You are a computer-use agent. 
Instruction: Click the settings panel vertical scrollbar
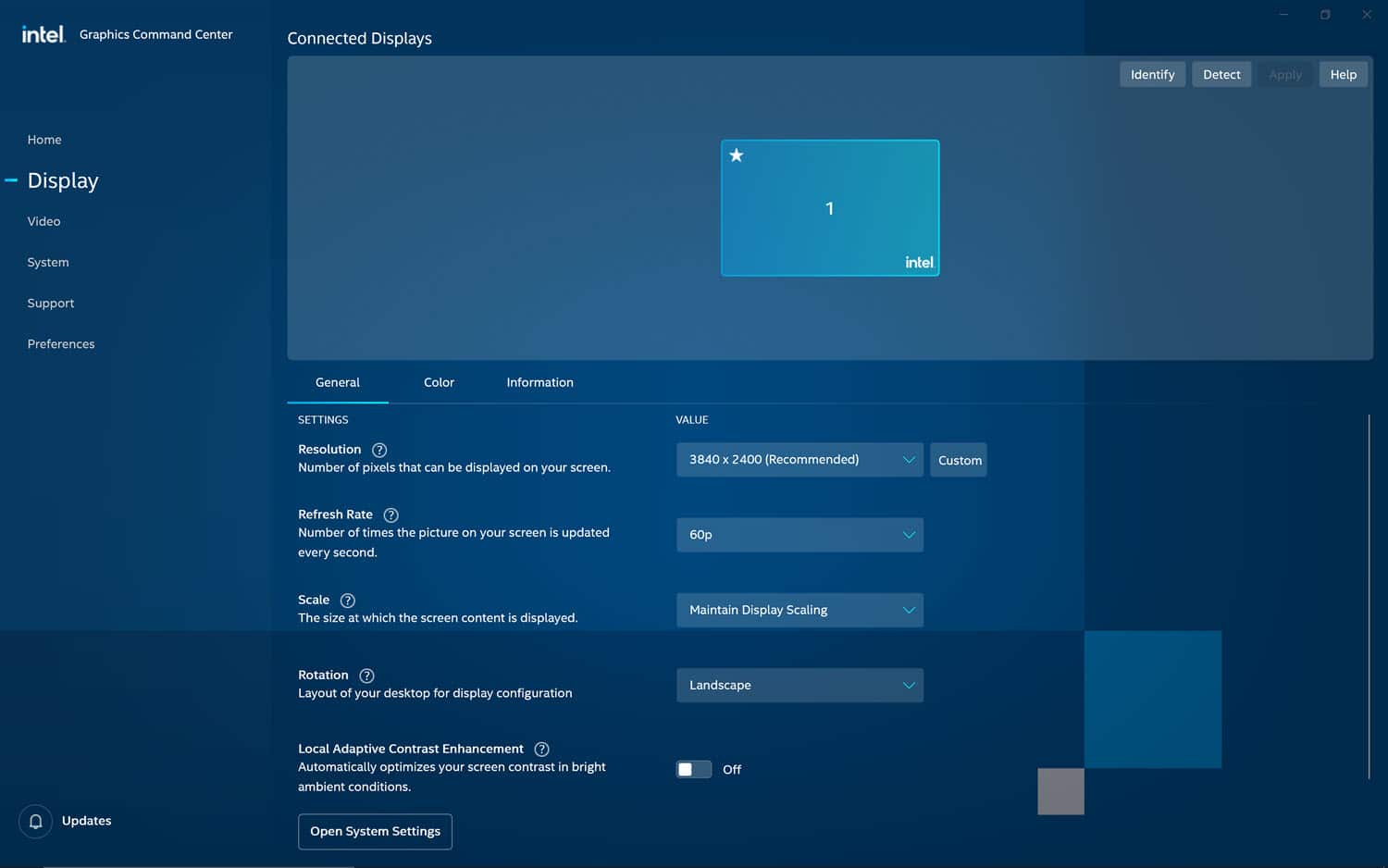(1369, 597)
